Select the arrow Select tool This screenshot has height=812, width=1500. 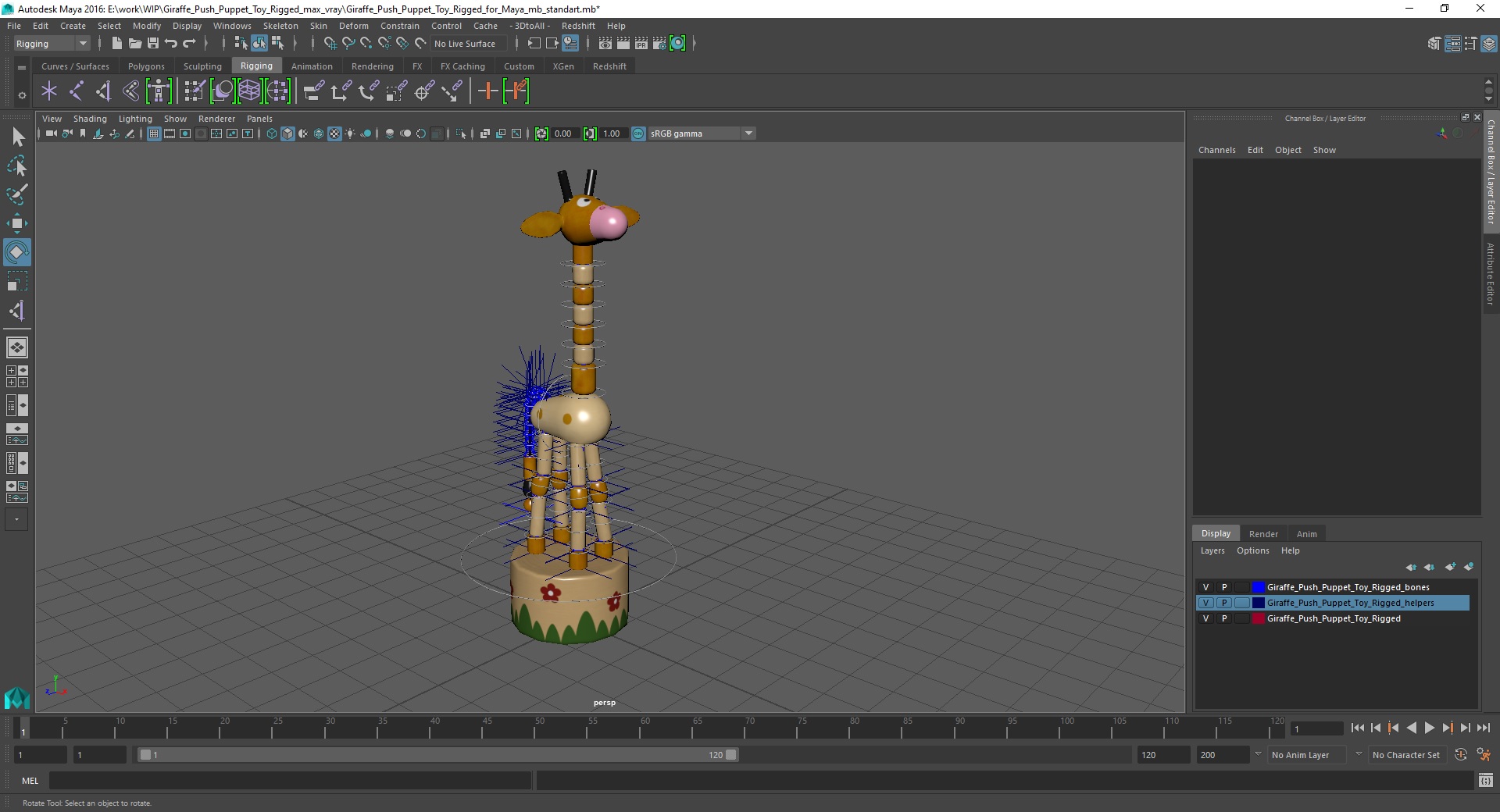click(17, 137)
